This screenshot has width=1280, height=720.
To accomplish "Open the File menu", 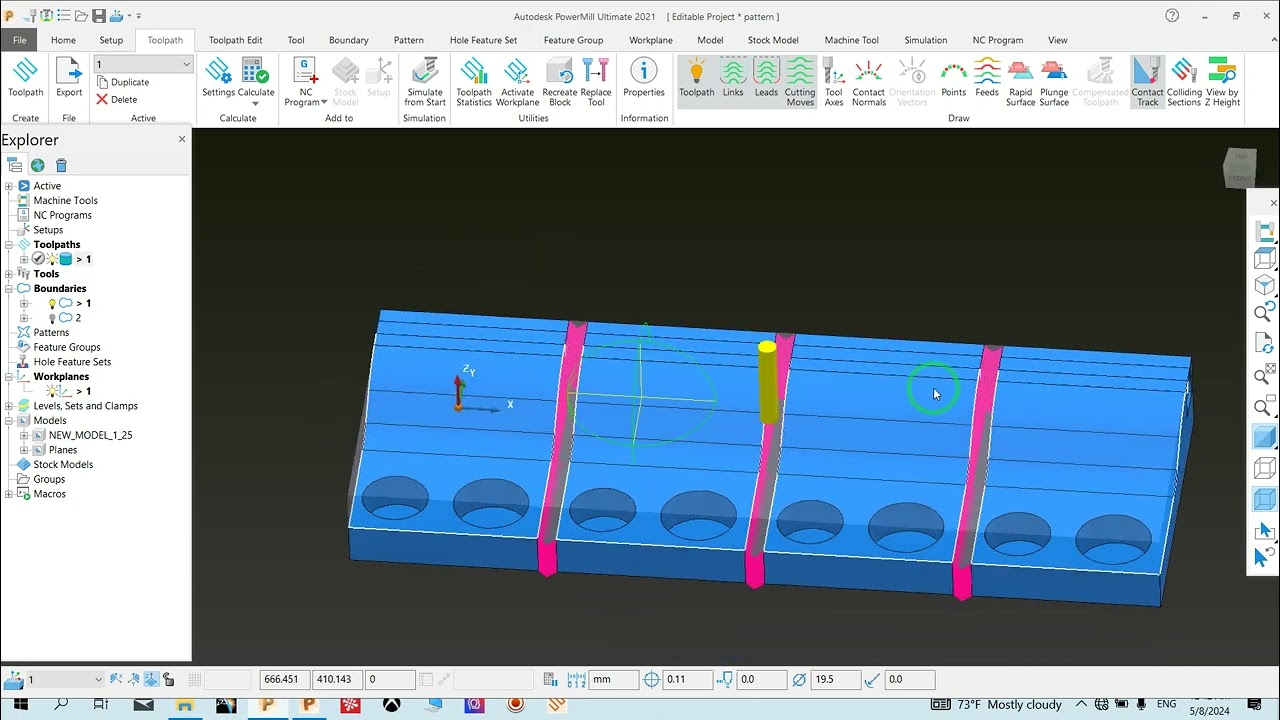I will pos(19,40).
